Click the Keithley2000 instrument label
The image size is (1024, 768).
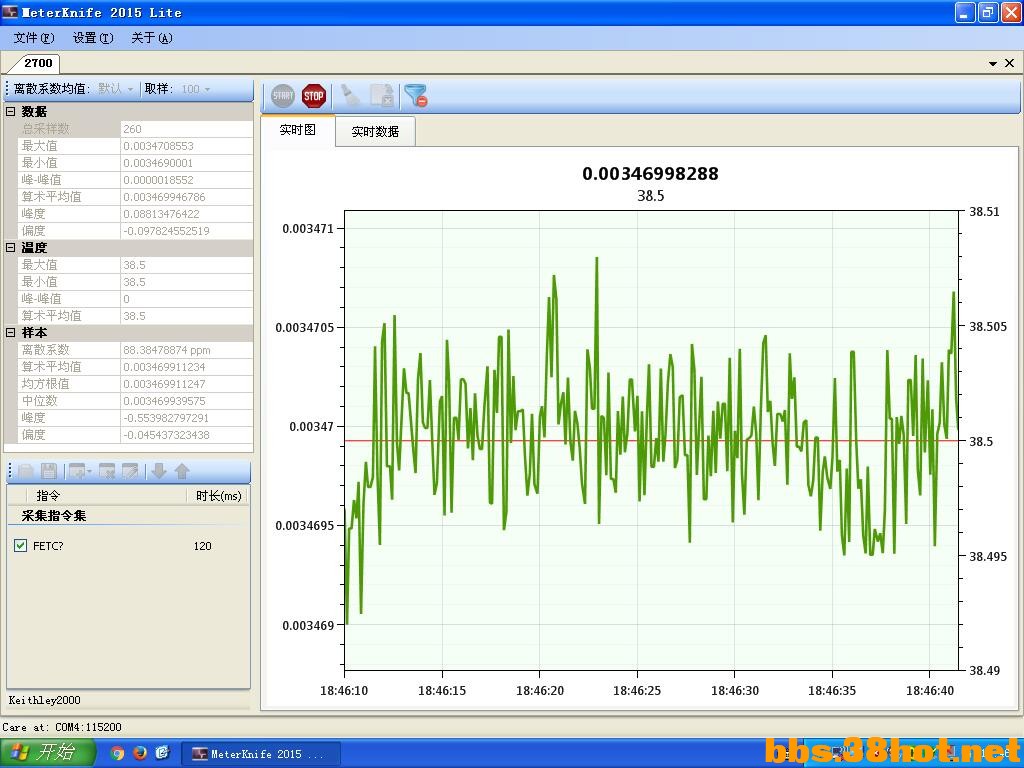click(44, 700)
